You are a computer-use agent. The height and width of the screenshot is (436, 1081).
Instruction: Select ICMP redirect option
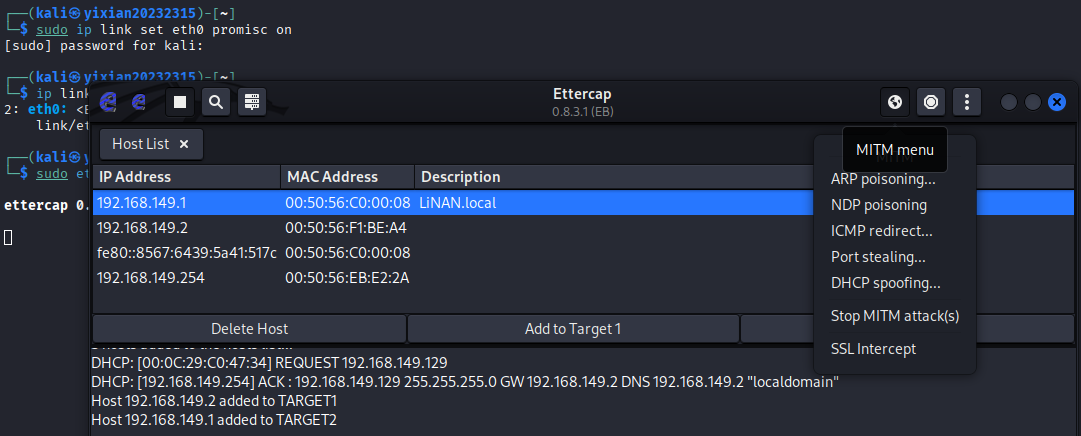click(x=881, y=231)
